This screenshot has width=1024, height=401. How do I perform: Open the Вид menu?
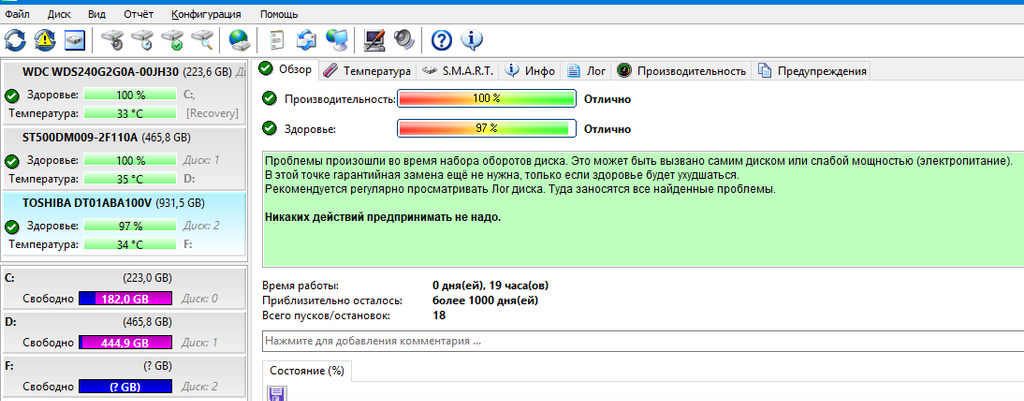point(96,14)
